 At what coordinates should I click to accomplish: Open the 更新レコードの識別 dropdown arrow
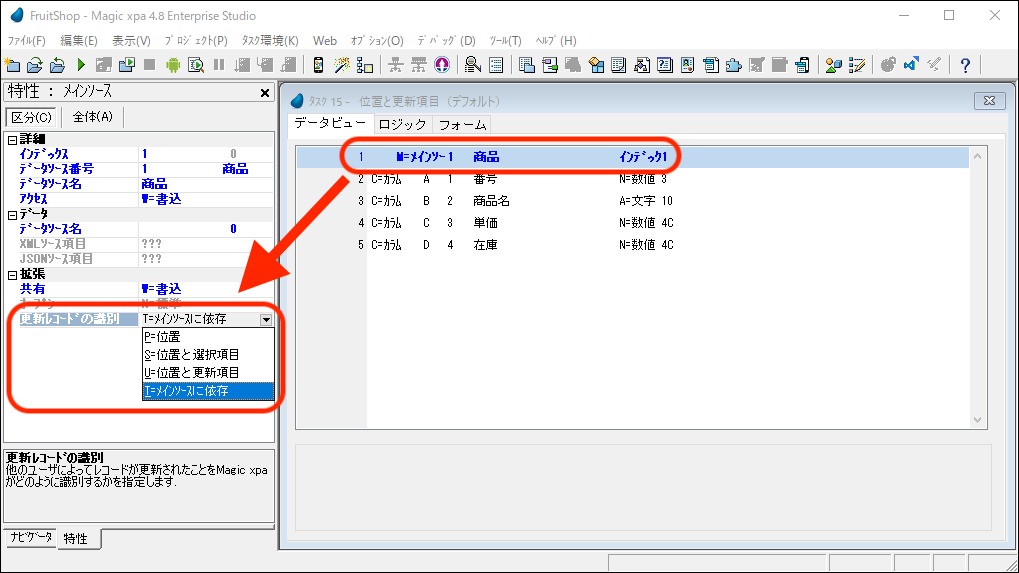[x=266, y=320]
